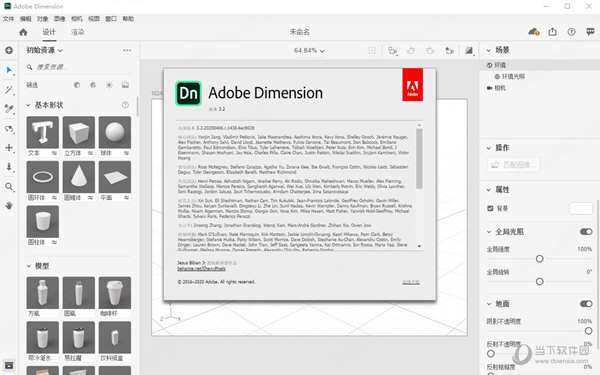Image resolution: width=600 pixels, height=375 pixels.
Task: Filter assets by images icon
Action: pos(125,85)
